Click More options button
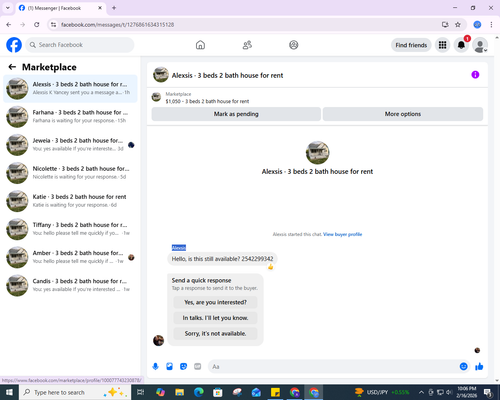This screenshot has height=400, width=500. 403,114
